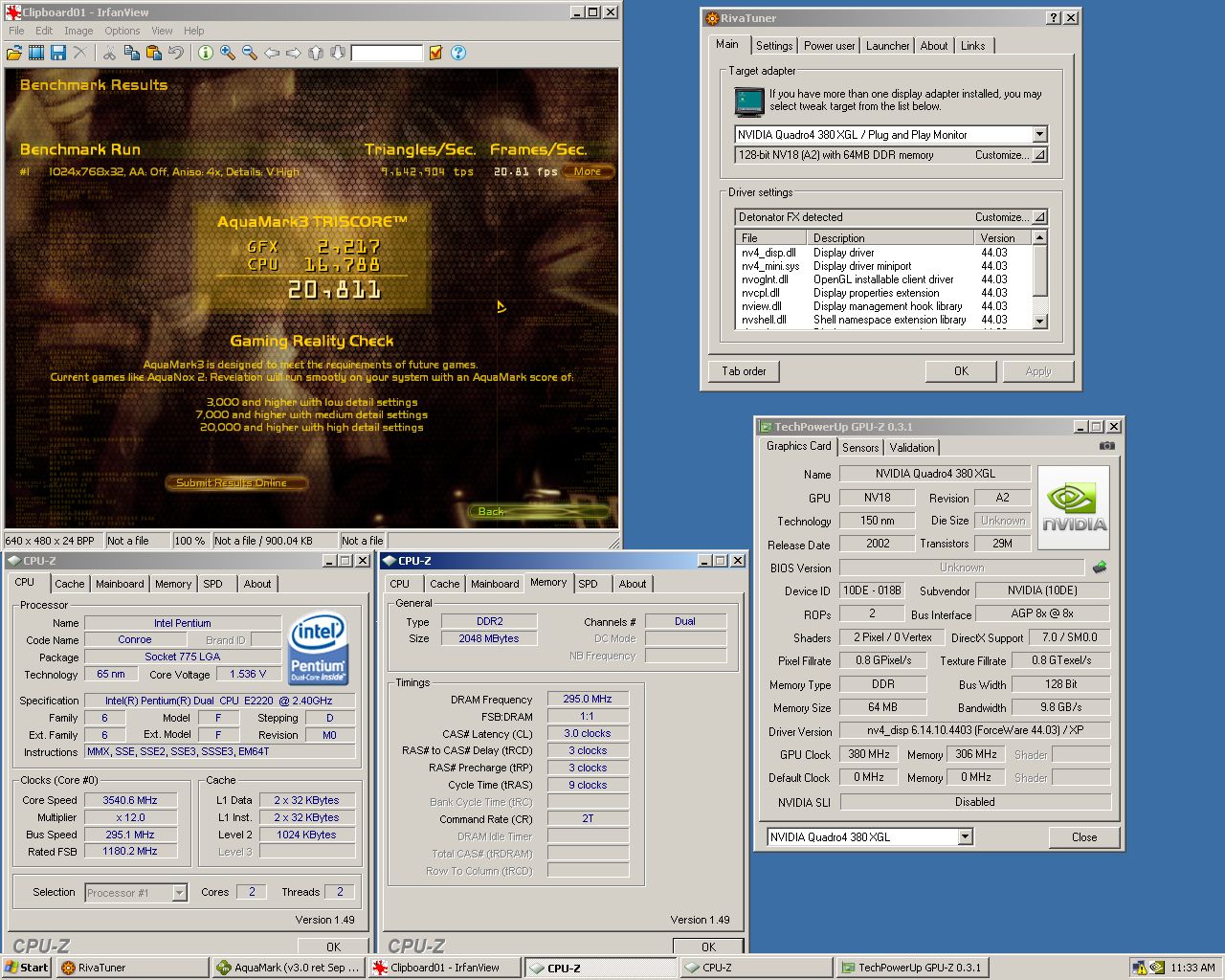1225x980 pixels.
Task: Click the BIOS save chip icon in GPU-Z
Action: pyautogui.click(x=1100, y=567)
